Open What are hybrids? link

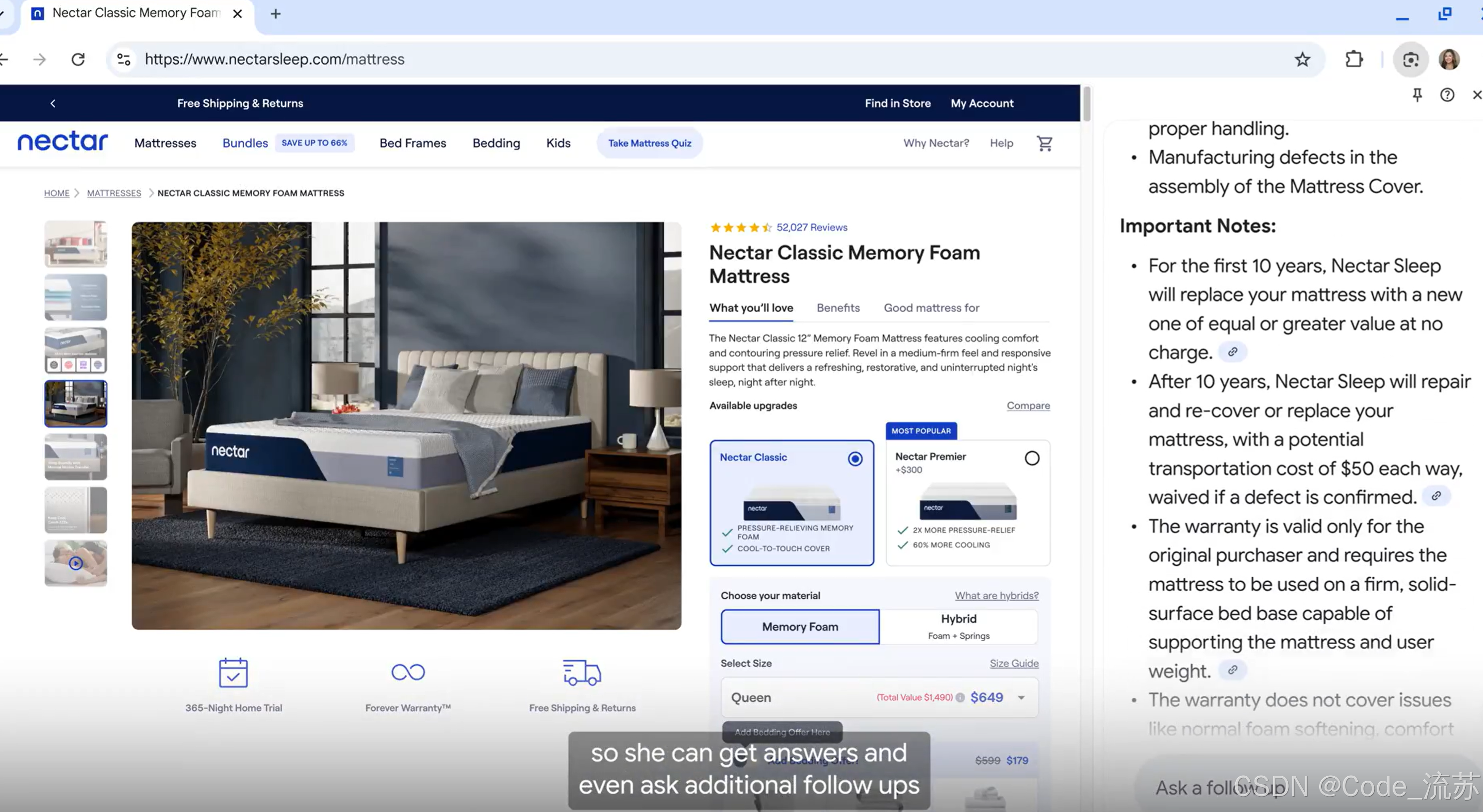tap(996, 596)
